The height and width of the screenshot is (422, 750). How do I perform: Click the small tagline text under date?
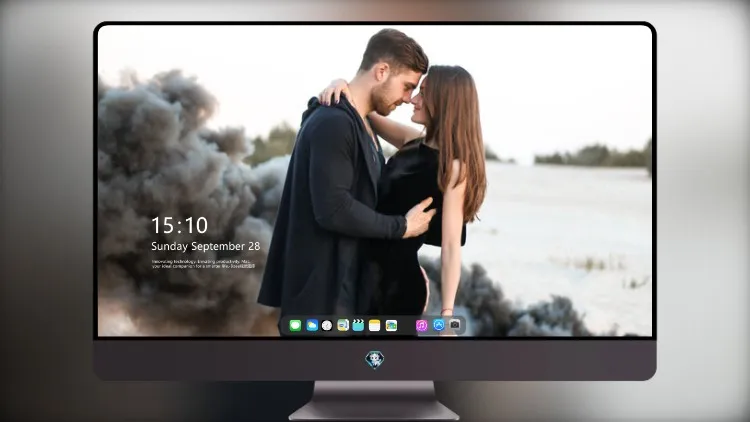(203, 264)
